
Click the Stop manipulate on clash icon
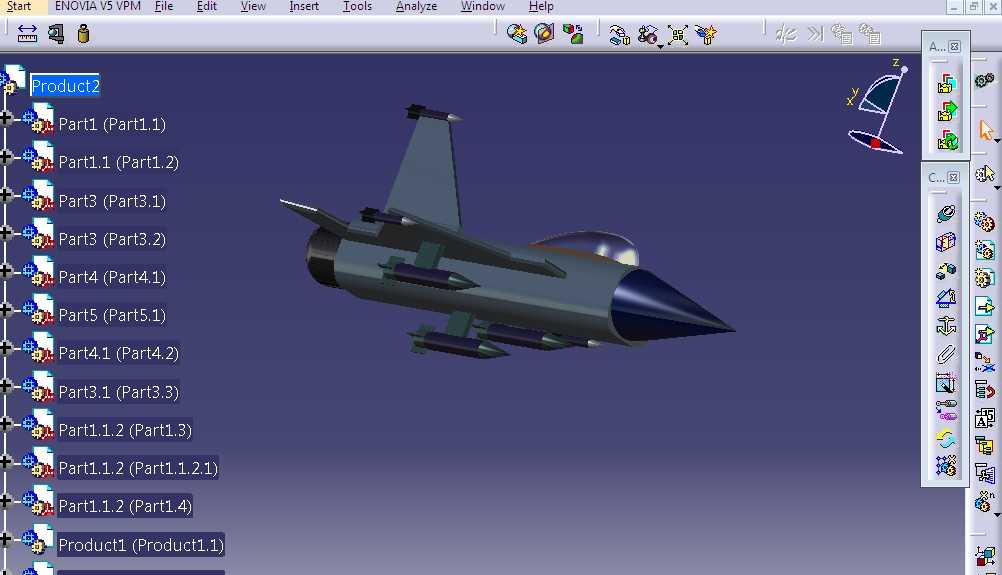click(706, 34)
